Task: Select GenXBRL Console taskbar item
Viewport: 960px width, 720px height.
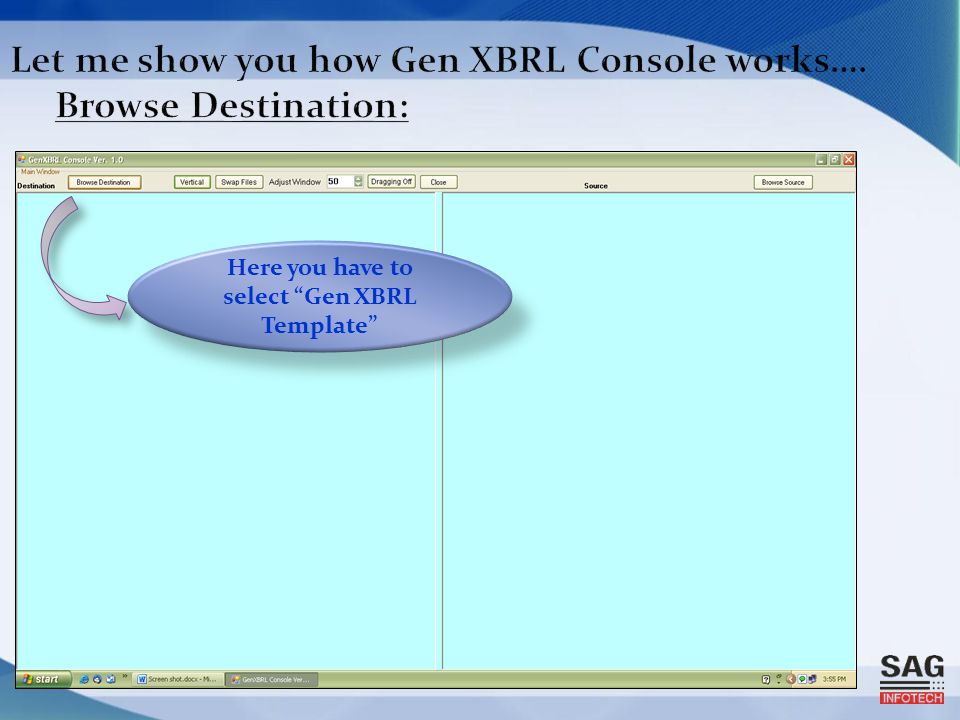Action: point(271,679)
